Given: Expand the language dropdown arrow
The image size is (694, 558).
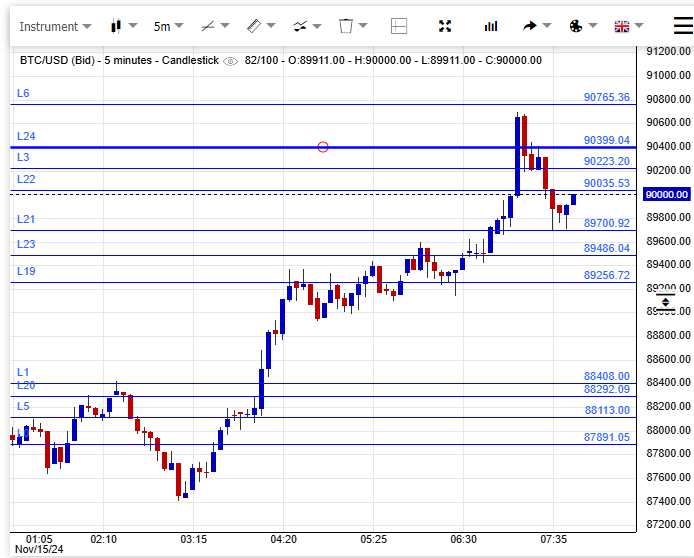Looking at the screenshot, I should (639, 26).
